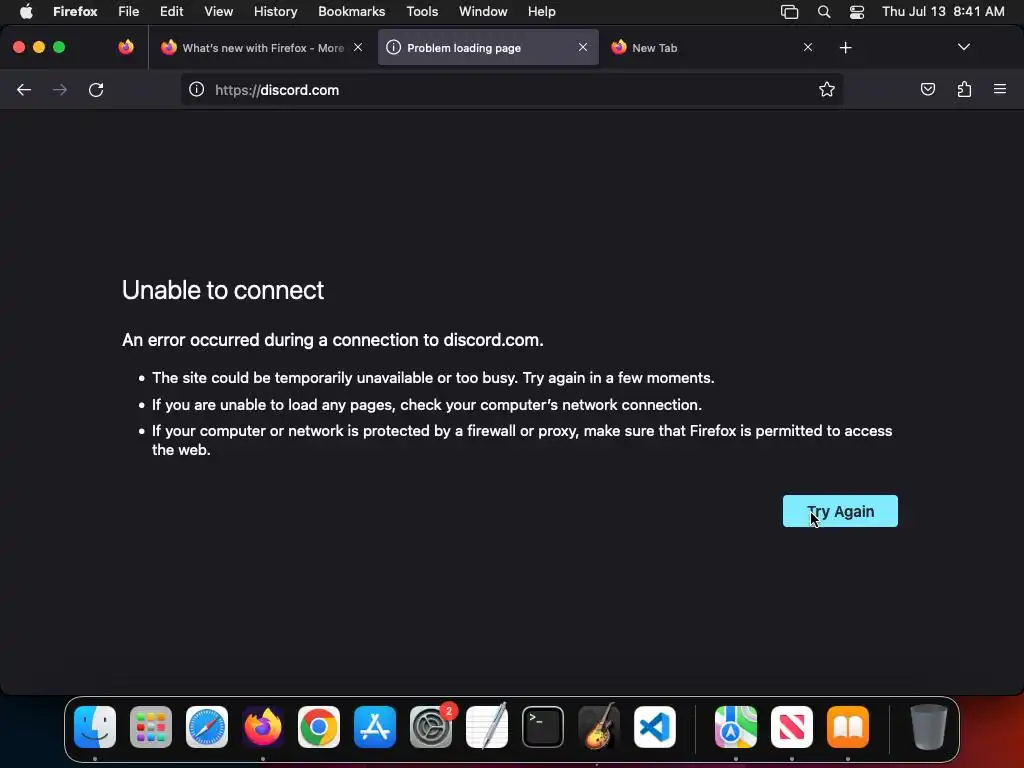The image size is (1024, 768).
Task: Open a new tab with the plus icon
Action: coord(846,48)
